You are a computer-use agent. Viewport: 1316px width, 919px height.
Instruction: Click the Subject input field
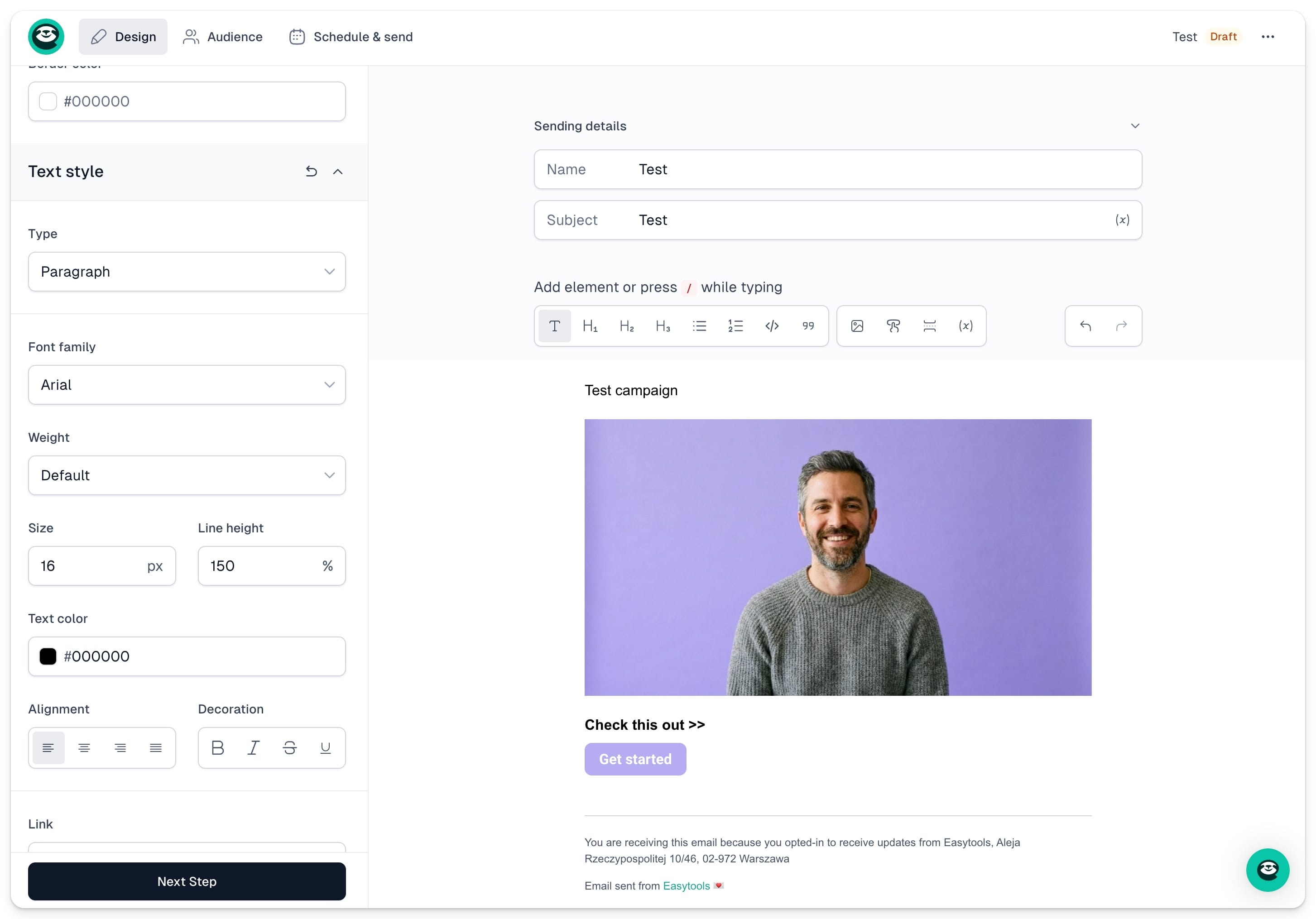point(860,220)
